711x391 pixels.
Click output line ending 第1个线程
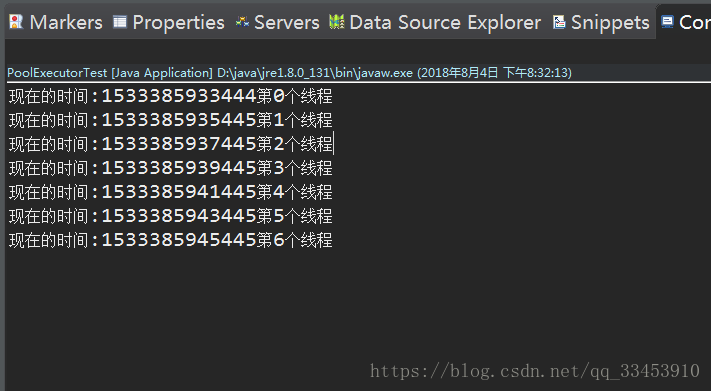pyautogui.click(x=170, y=120)
